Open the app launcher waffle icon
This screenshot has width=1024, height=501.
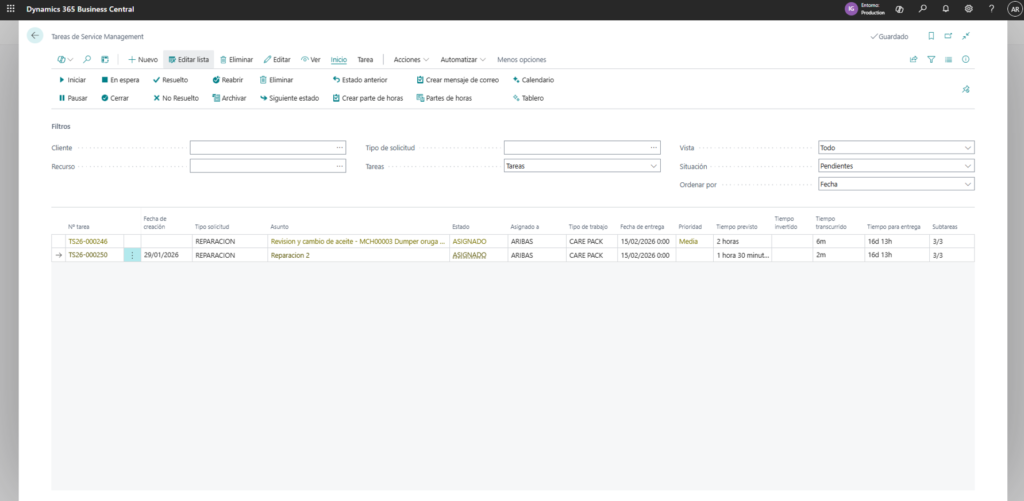[10, 8]
